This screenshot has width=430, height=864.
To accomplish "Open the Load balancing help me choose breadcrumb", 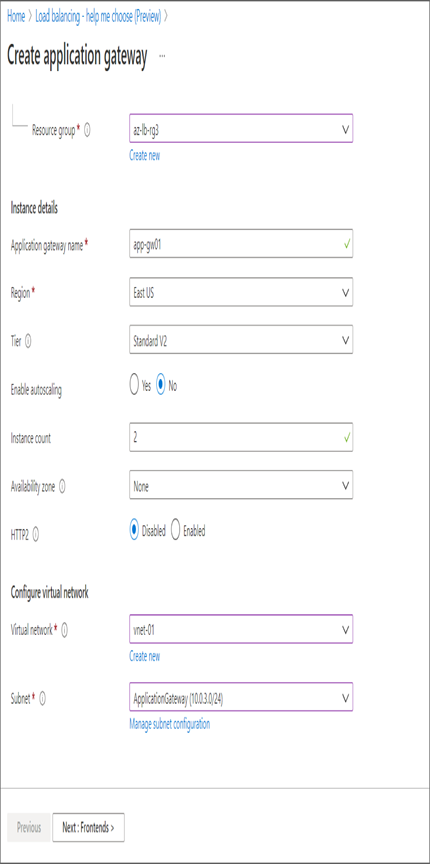I will click(x=98, y=17).
